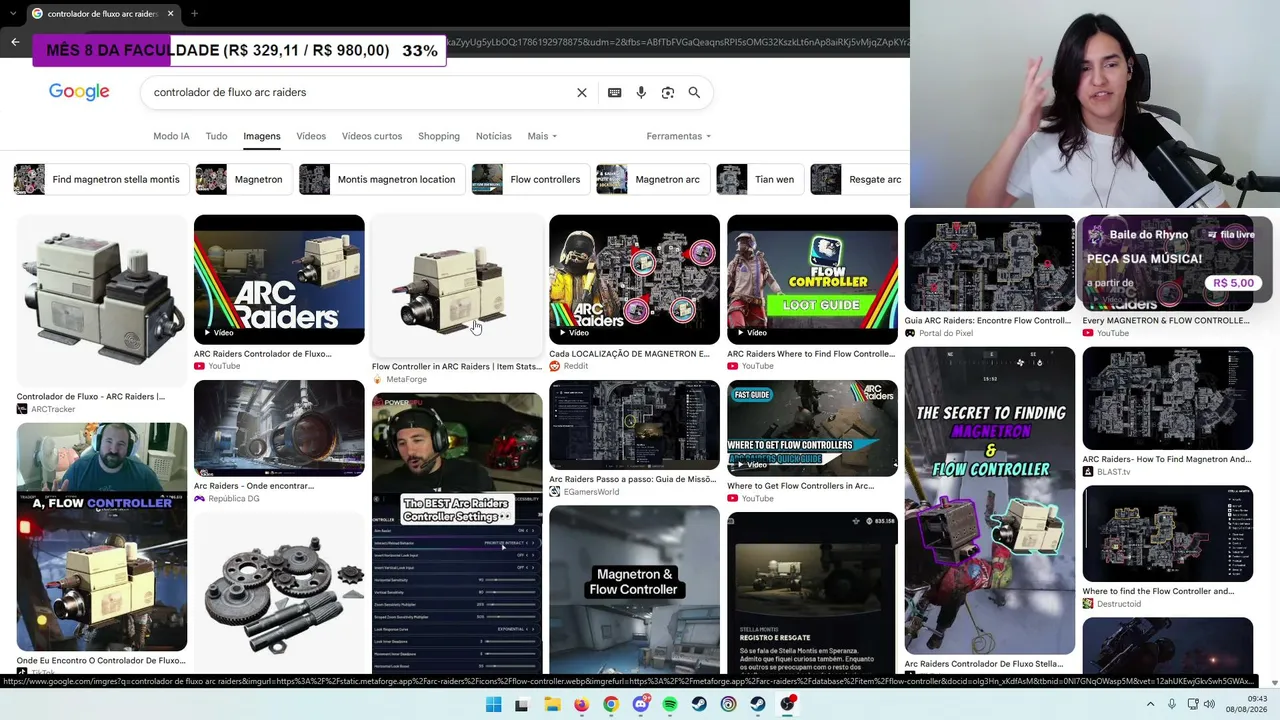Switch to the Modo IA tab
Image resolution: width=1280 pixels, height=720 pixels.
pos(171,136)
